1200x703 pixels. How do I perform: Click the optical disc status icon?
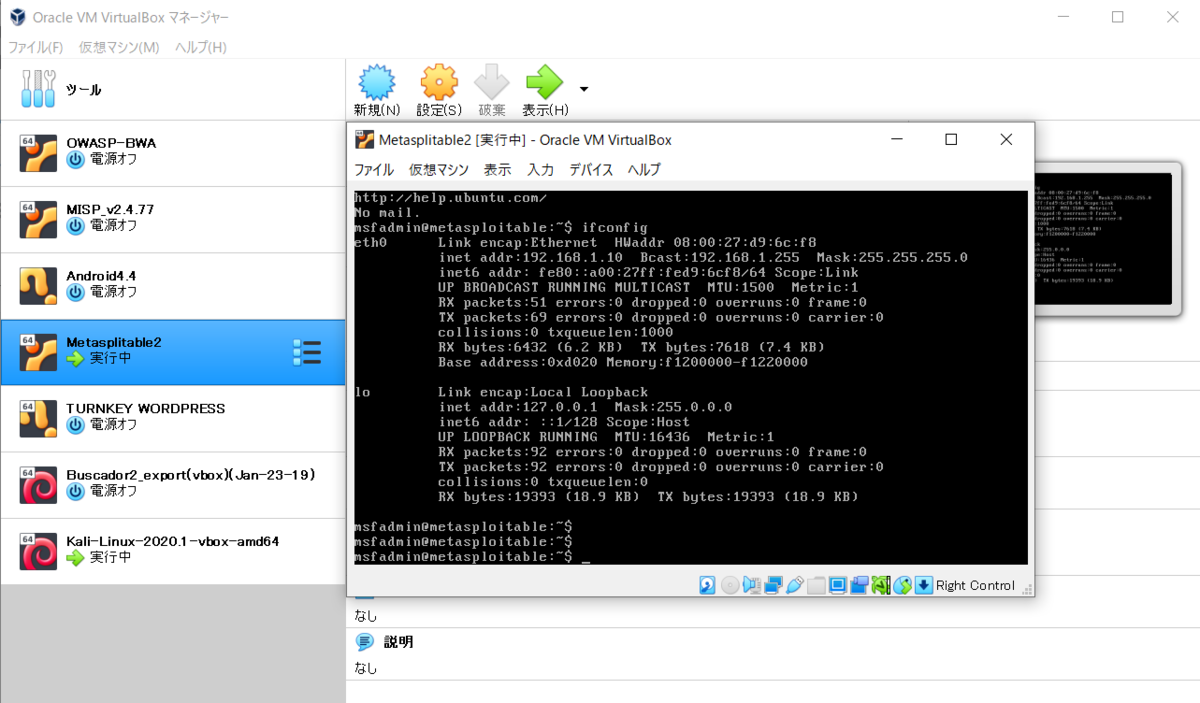[x=730, y=585]
